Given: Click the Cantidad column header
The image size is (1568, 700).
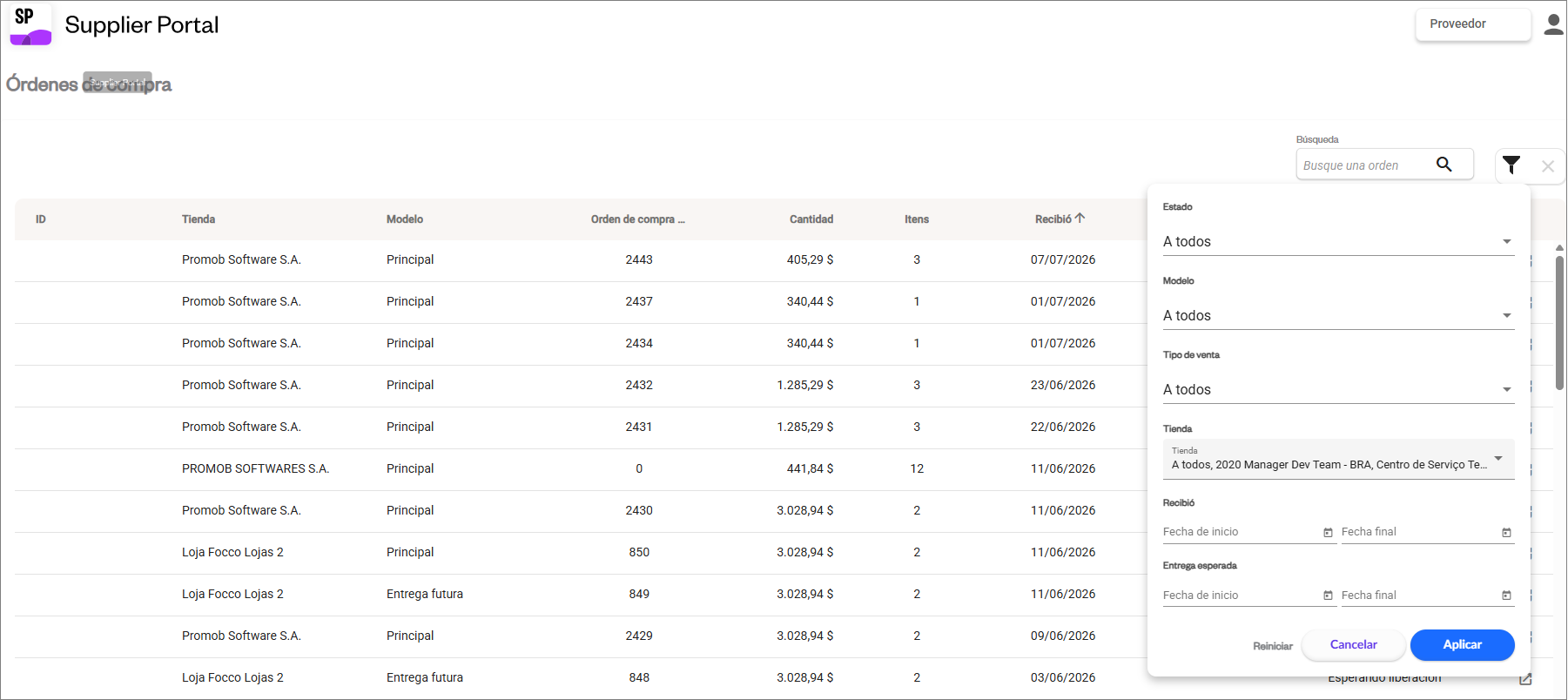Looking at the screenshot, I should click(811, 219).
